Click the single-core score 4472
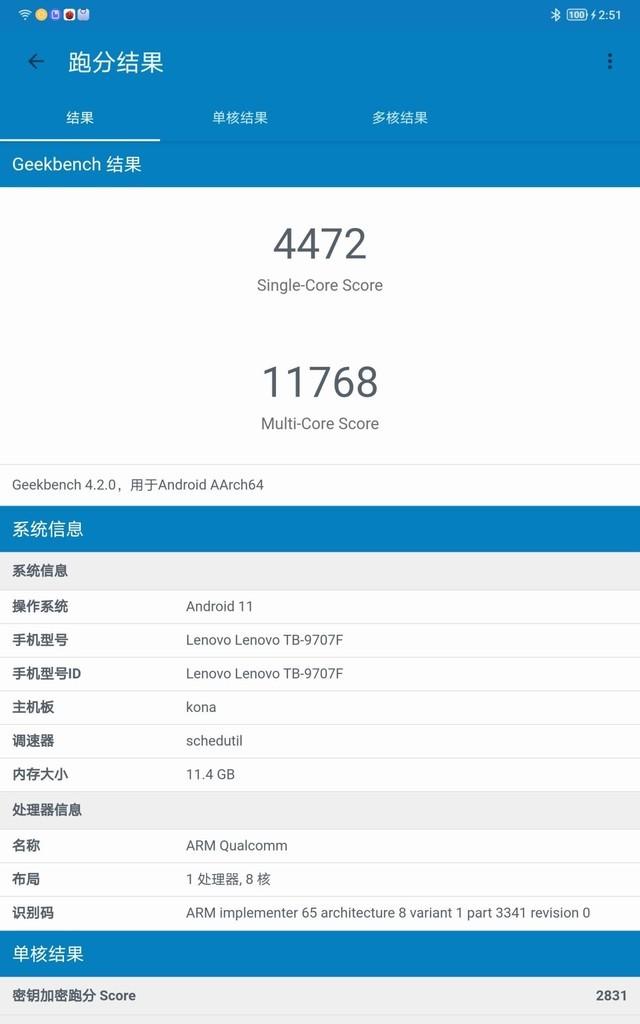Screen dimensions: 640x1024 coord(320,244)
